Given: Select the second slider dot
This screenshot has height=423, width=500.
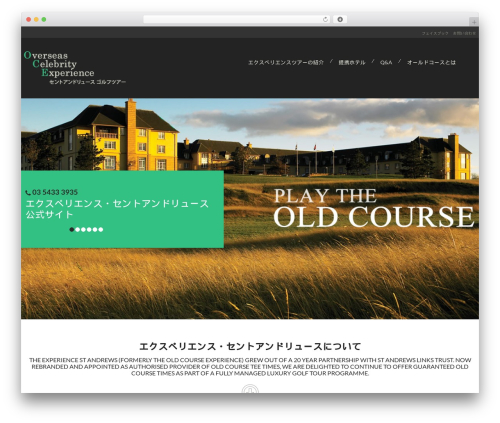Looking at the screenshot, I should click(x=77, y=229).
